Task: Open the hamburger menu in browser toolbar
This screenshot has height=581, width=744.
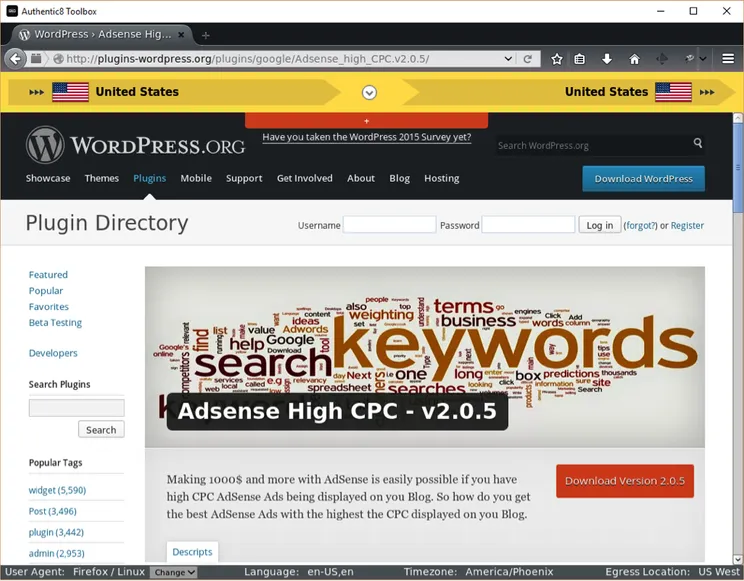Action: point(728,59)
